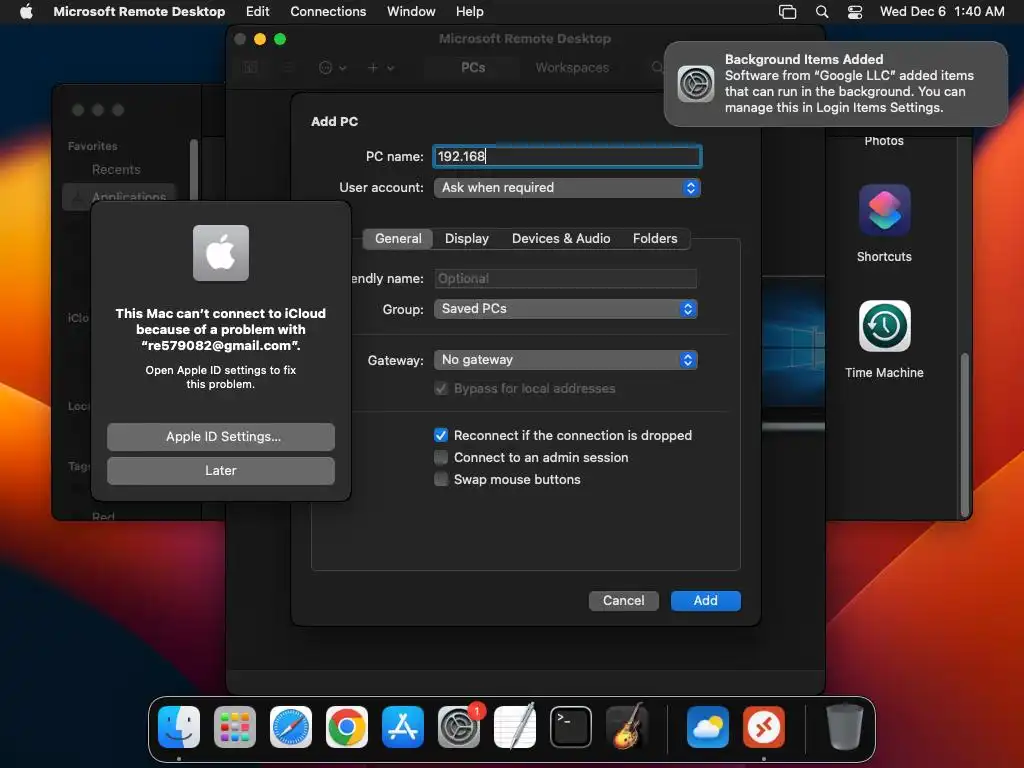Click Apple ID Settings button
This screenshot has height=768, width=1024.
(x=221, y=436)
